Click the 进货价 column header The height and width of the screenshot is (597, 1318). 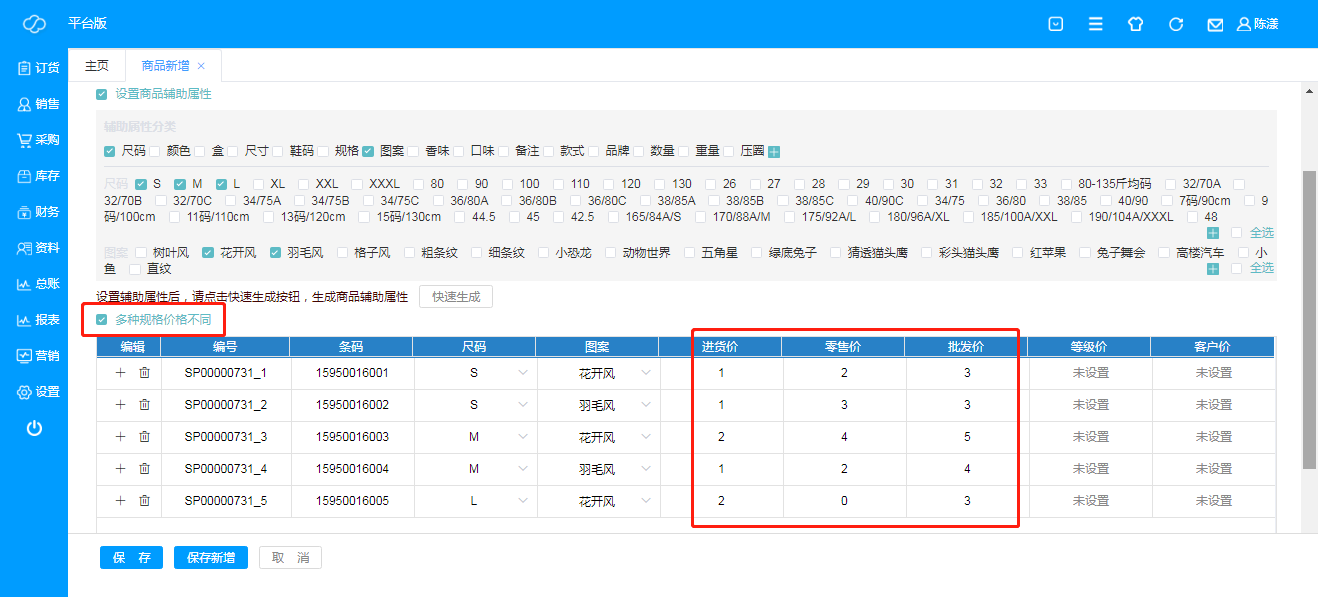[x=721, y=347]
